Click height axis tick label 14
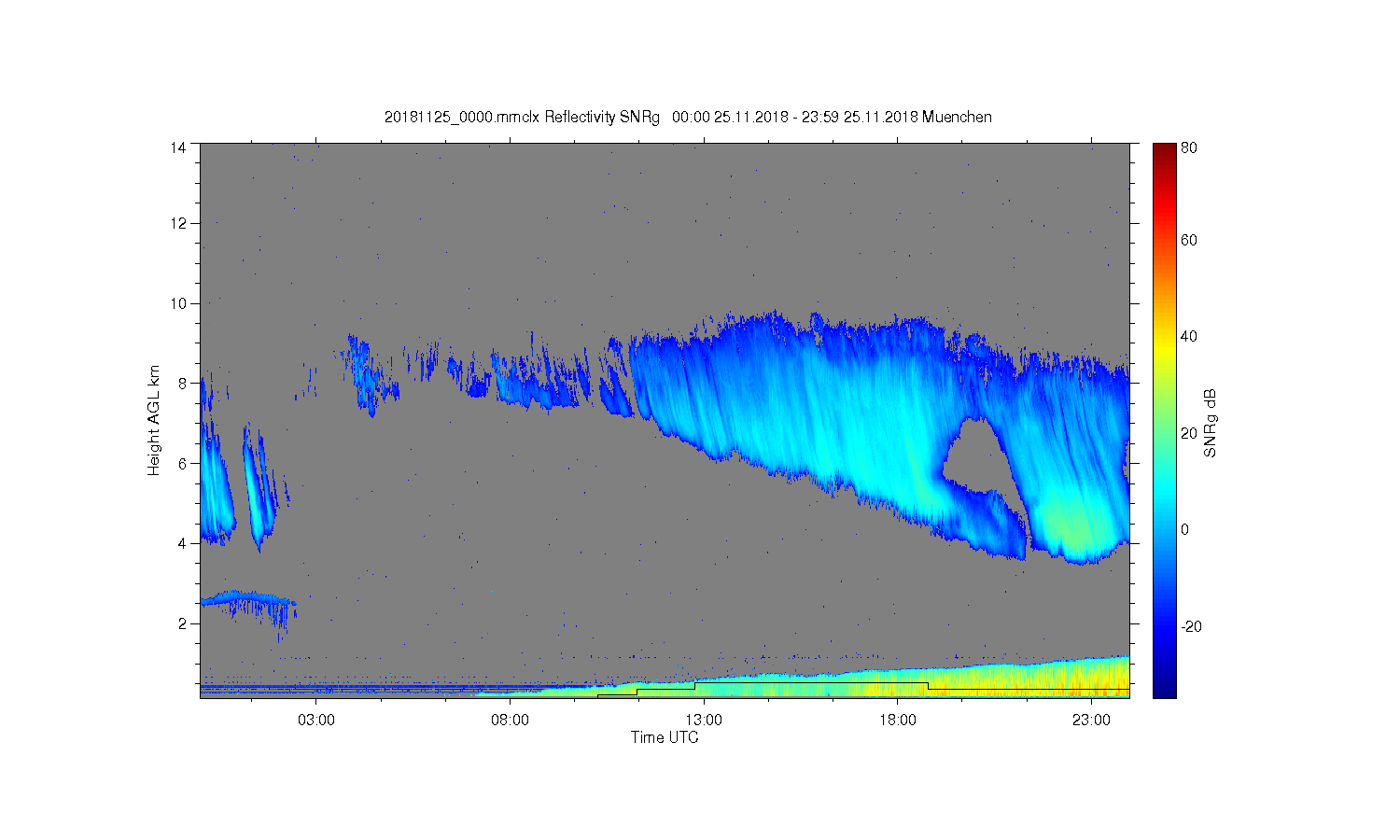This screenshot has width=1400, height=840. coord(178,147)
